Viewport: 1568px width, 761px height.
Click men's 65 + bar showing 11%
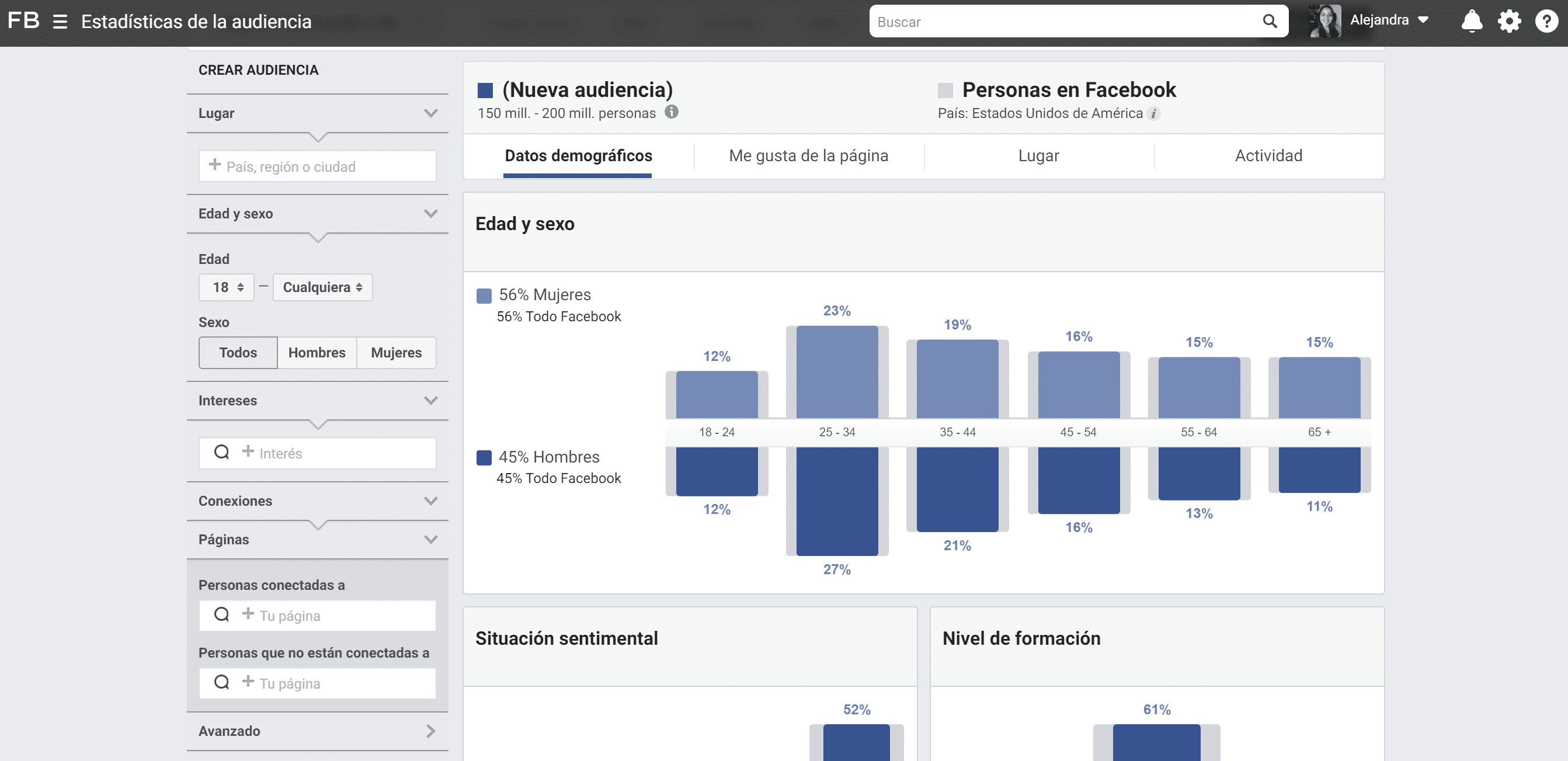tap(1319, 470)
